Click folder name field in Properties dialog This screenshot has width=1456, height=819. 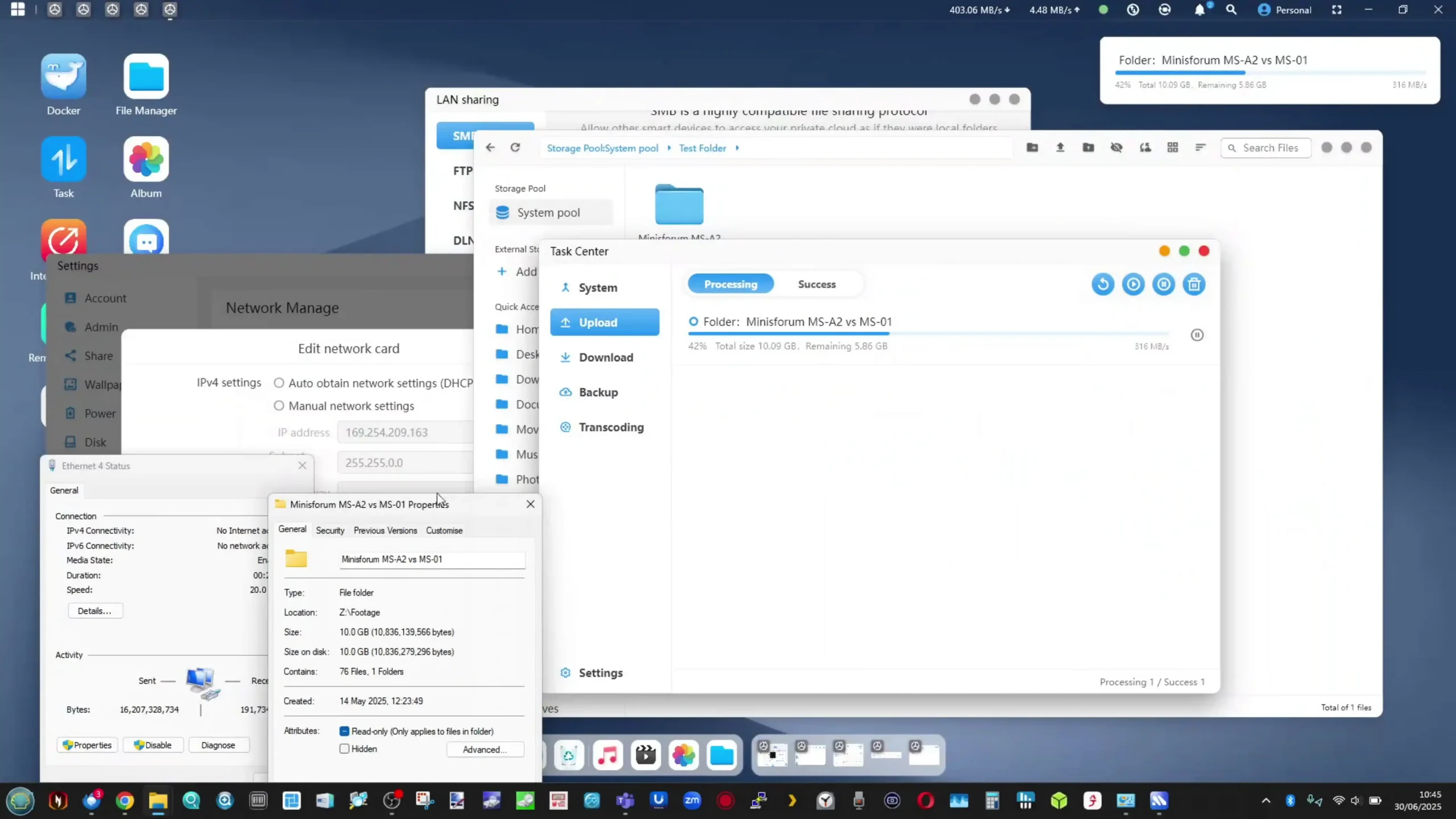click(432, 560)
